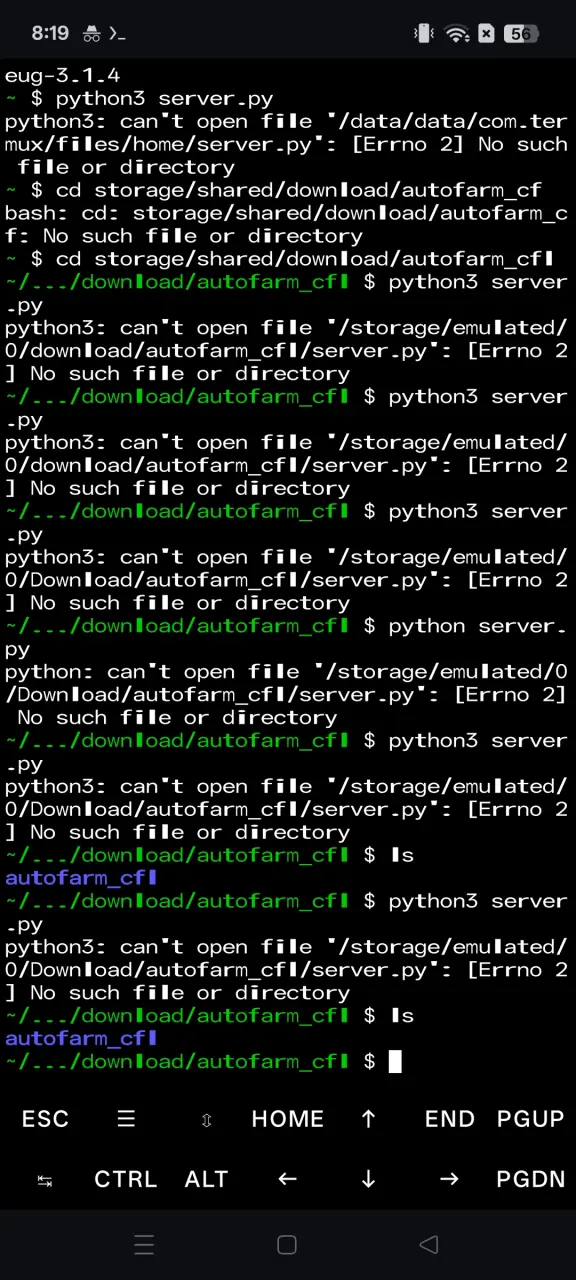Viewport: 576px width, 1280px height.
Task: Tap Android home square button
Action: click(x=287, y=1244)
